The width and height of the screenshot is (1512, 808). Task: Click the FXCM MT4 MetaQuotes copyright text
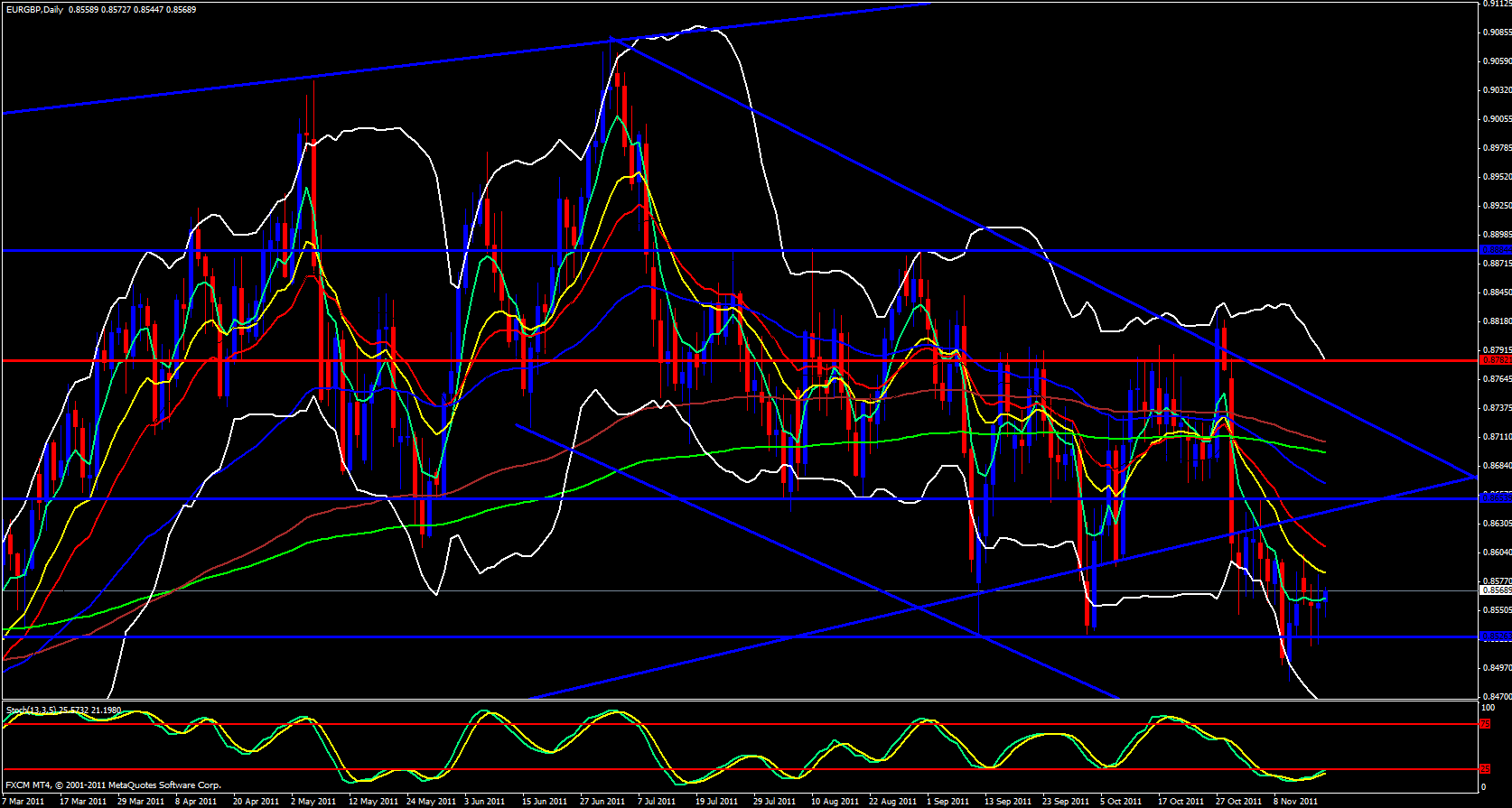[x=113, y=785]
